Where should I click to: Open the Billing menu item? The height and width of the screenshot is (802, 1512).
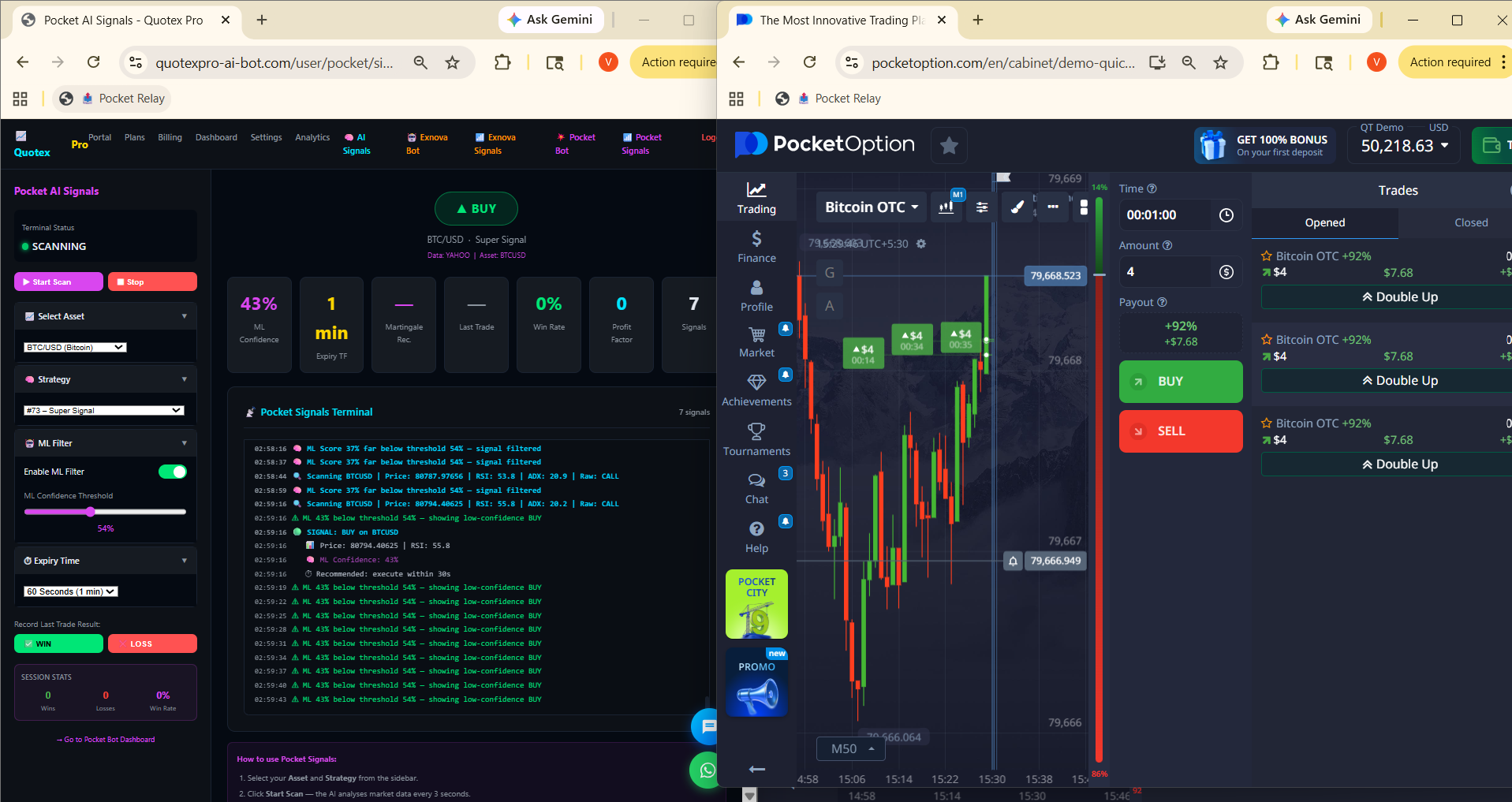[x=170, y=137]
